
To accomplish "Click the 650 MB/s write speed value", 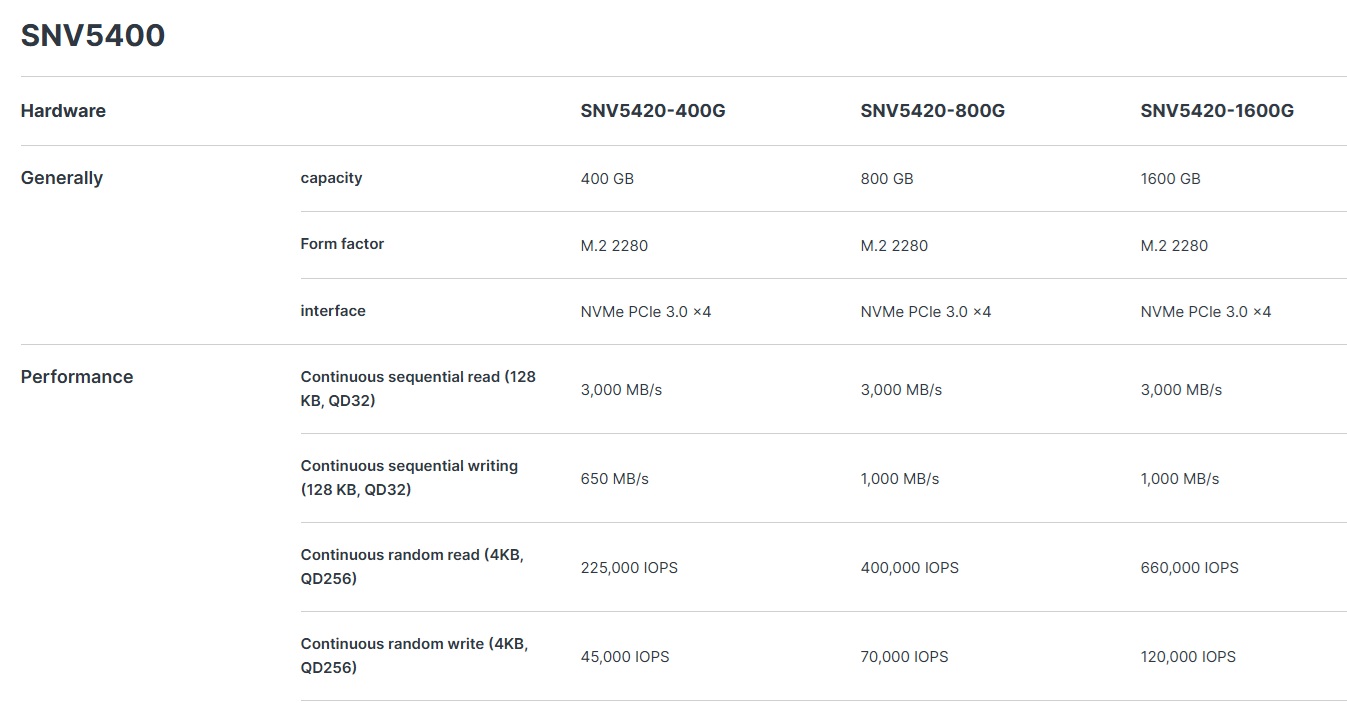I will [614, 479].
